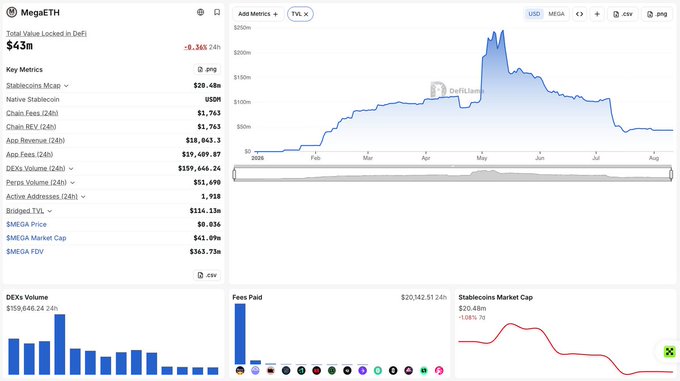Grab the left handle of date range slider

[x=235, y=174]
